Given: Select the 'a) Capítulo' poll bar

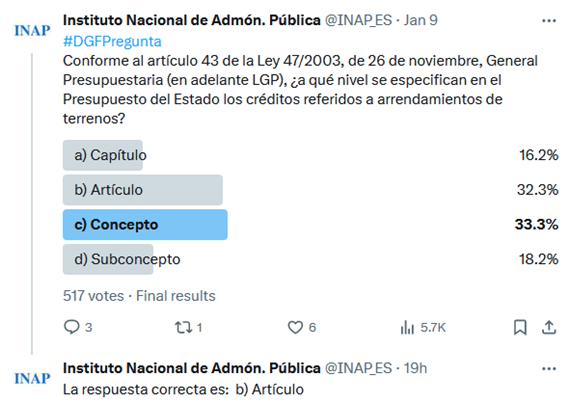Looking at the screenshot, I should click(x=103, y=155).
